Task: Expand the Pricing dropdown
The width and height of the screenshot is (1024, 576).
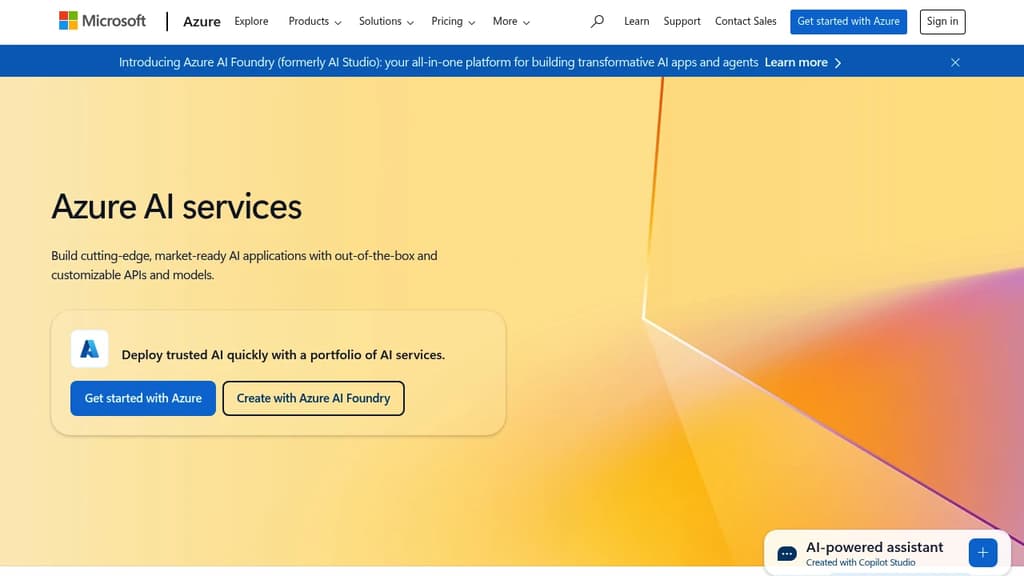Action: pos(453,22)
